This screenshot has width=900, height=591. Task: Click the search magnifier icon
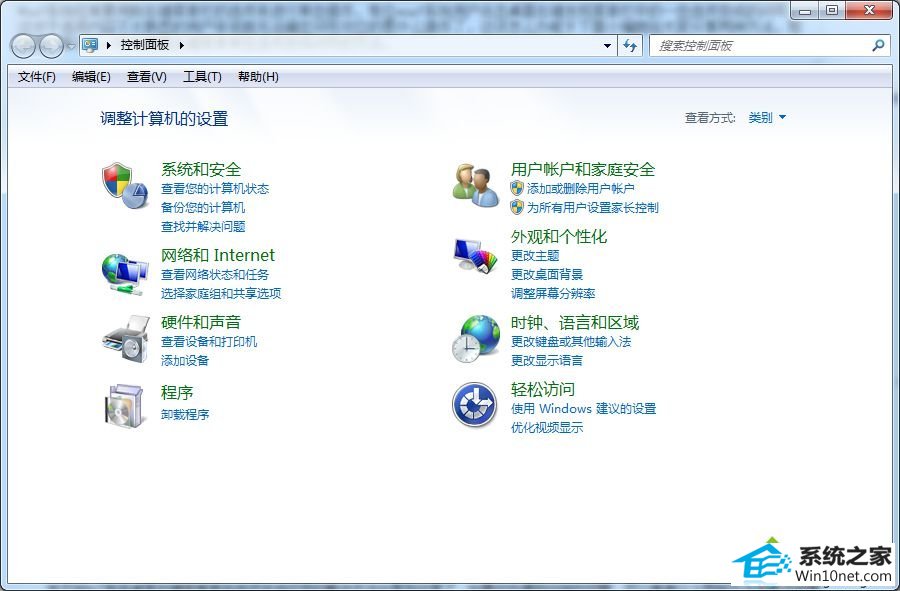tap(878, 45)
